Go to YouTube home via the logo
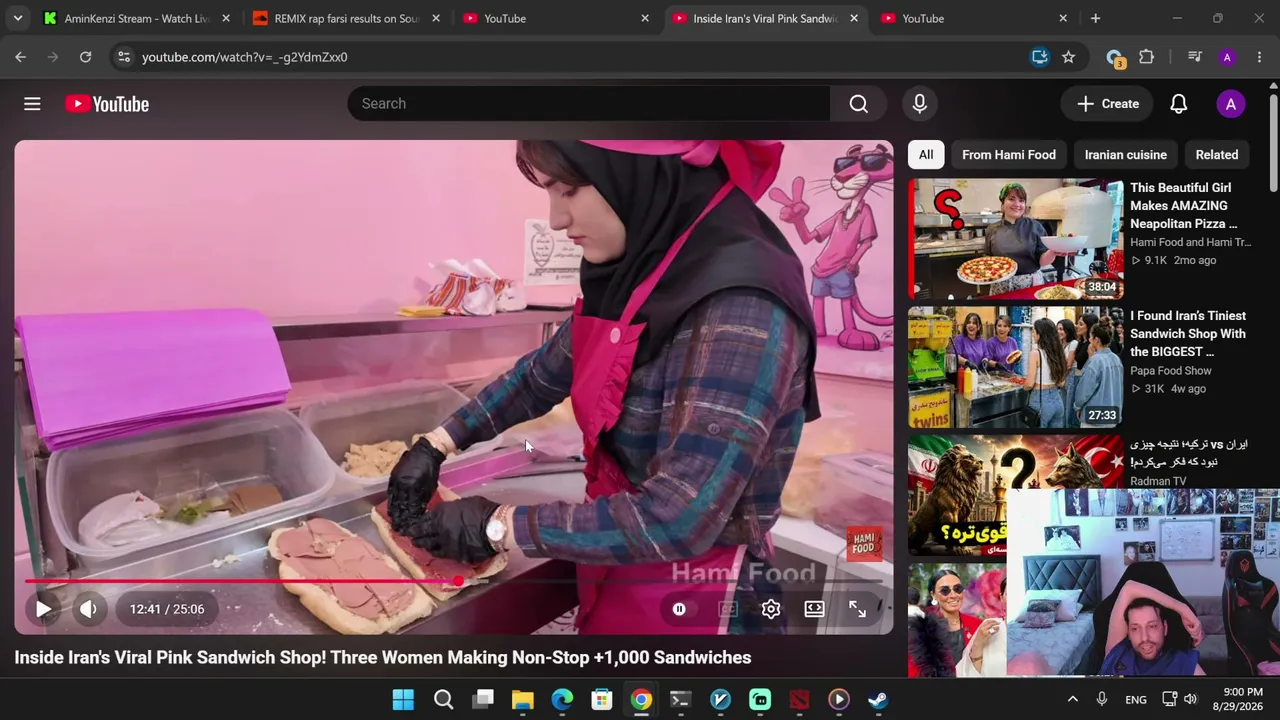Viewport: 1280px width, 720px height. 107,104
